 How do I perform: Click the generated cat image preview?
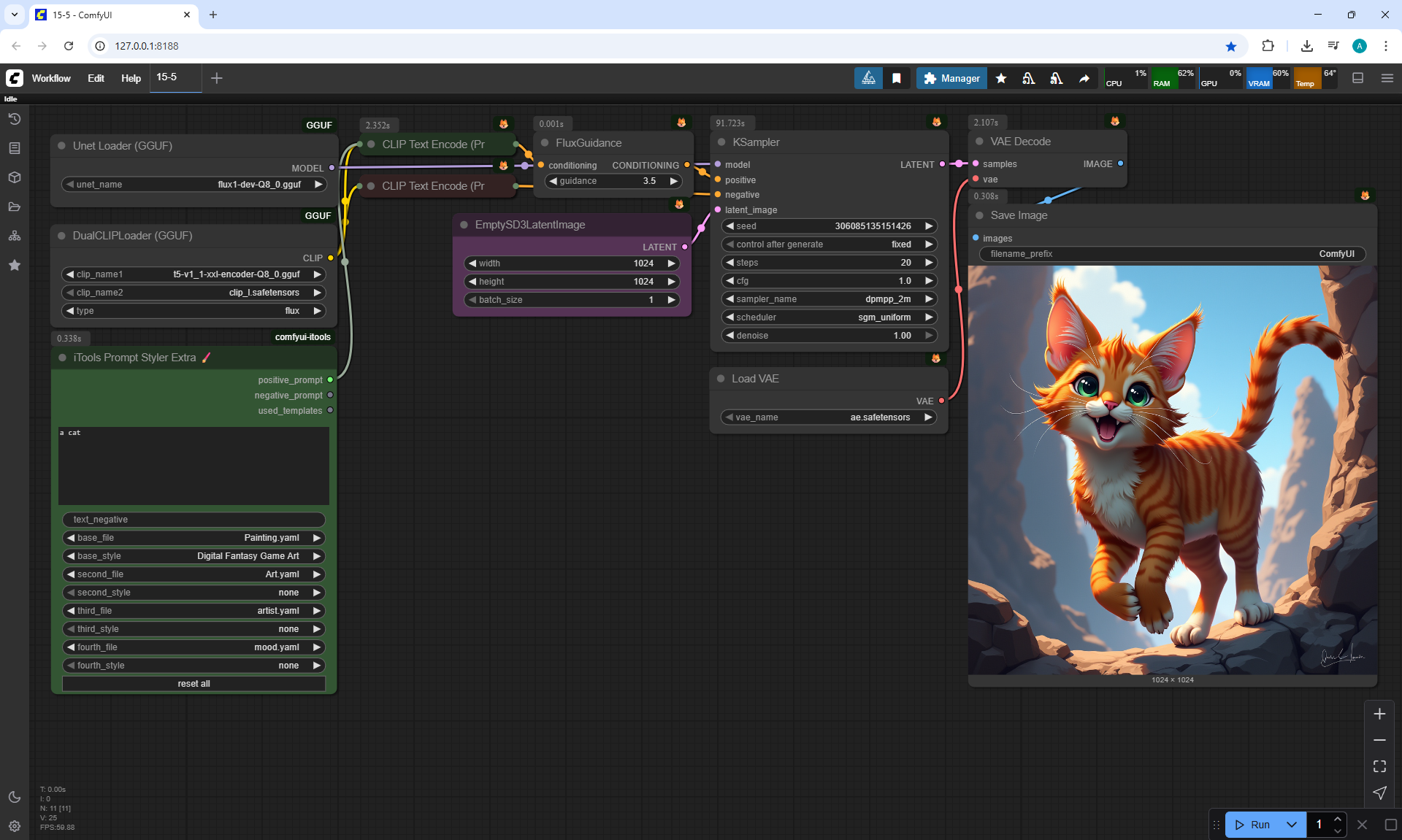(1172, 470)
